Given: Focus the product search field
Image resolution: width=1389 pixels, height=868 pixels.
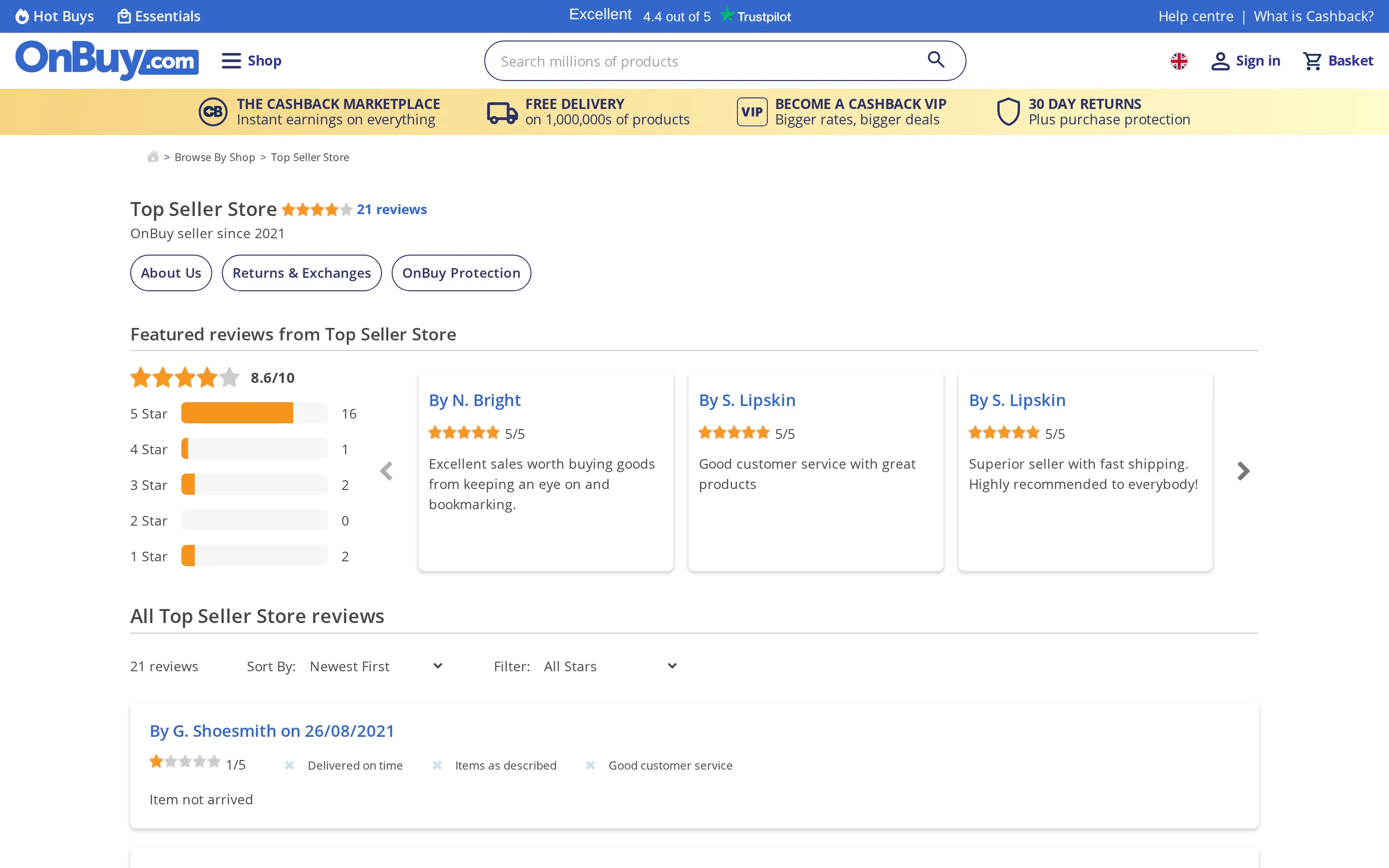Looking at the screenshot, I should pyautogui.click(x=725, y=61).
